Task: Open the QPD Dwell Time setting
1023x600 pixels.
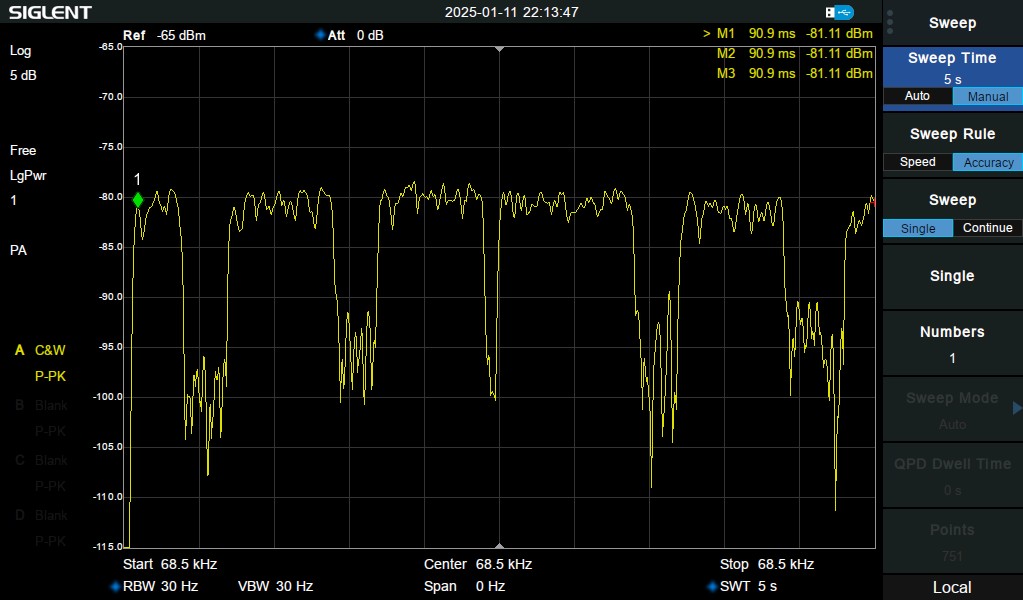Action: [952, 475]
